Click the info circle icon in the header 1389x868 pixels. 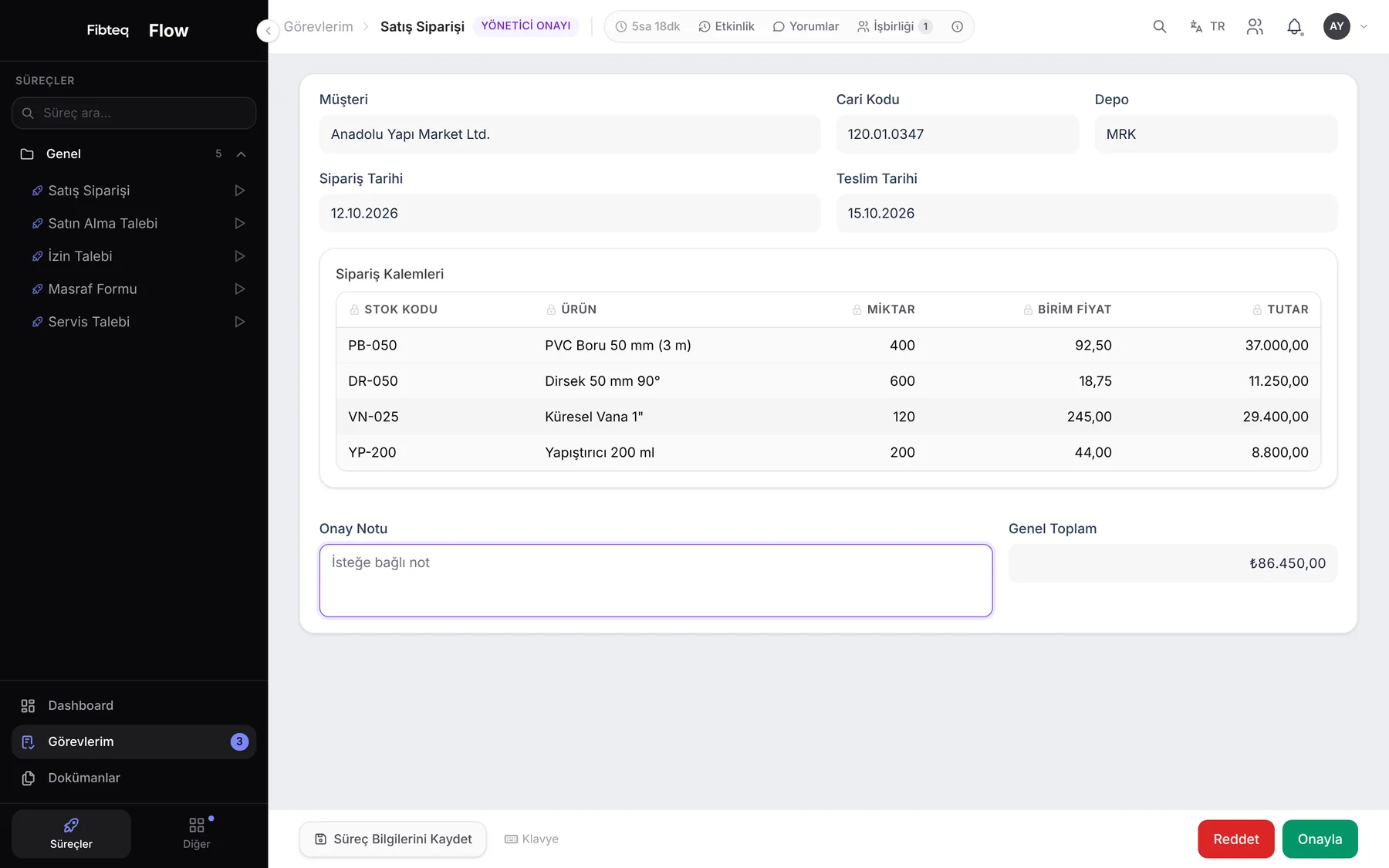pos(957,26)
